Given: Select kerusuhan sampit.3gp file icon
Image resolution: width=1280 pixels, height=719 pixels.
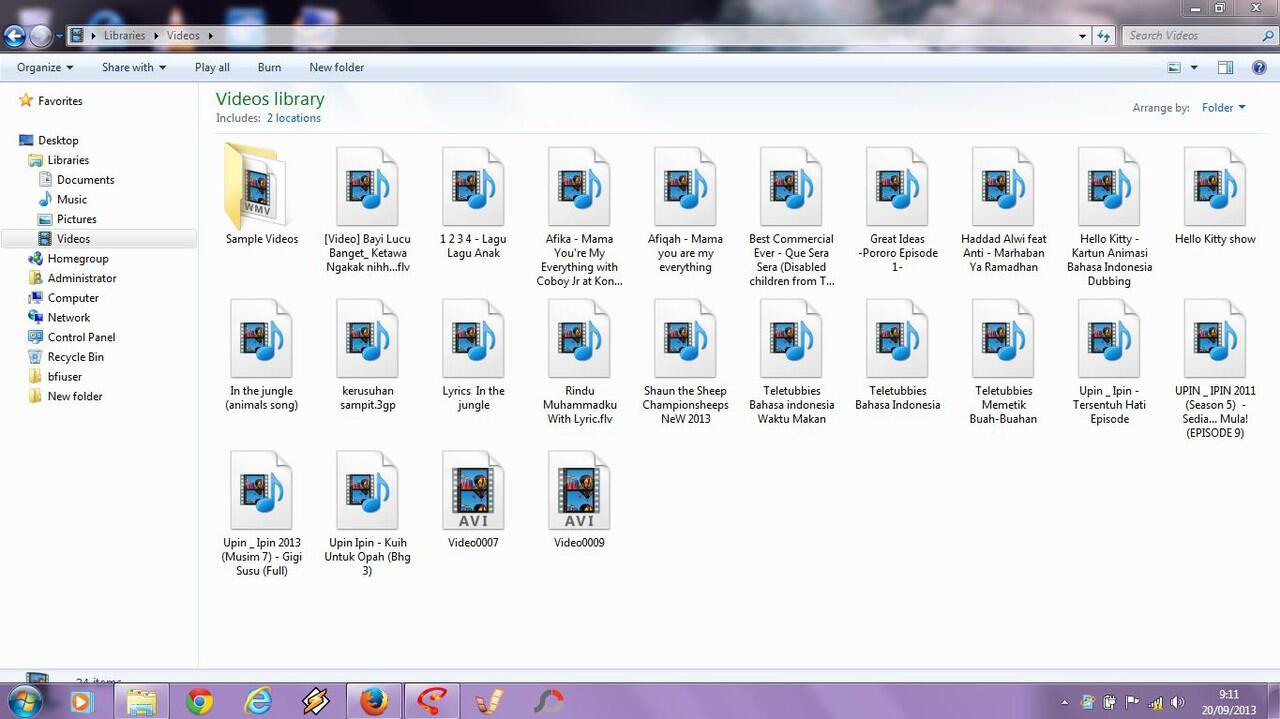Looking at the screenshot, I should tap(367, 339).
